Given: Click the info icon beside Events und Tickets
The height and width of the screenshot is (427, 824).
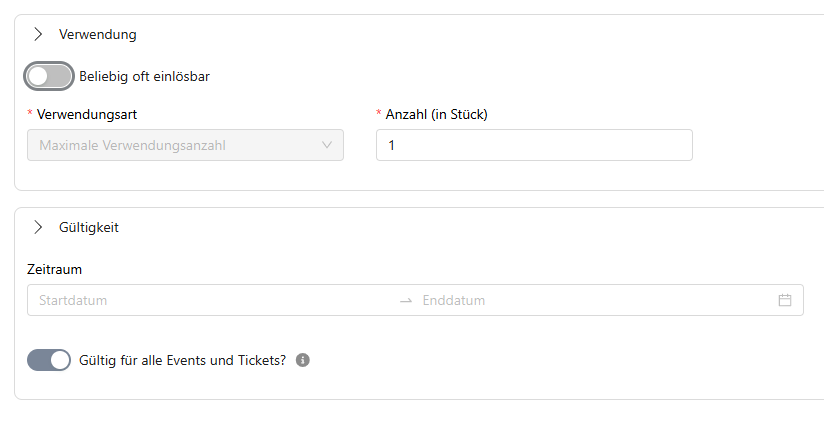Looking at the screenshot, I should pyautogui.click(x=303, y=360).
